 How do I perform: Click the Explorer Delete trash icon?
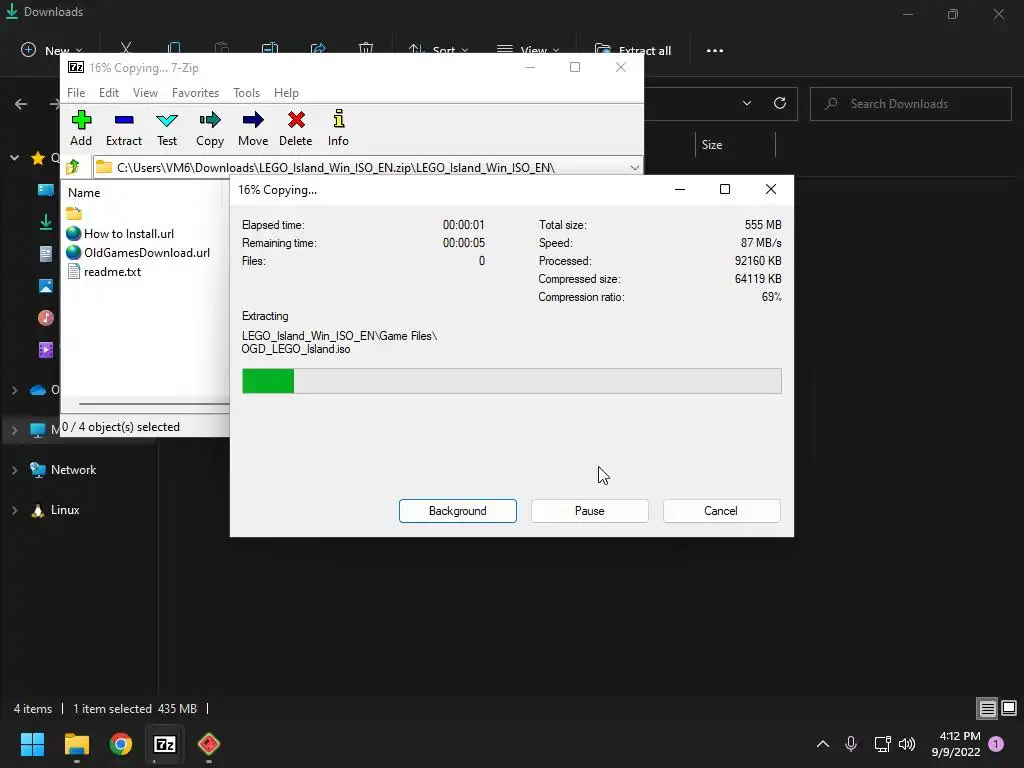click(x=366, y=49)
